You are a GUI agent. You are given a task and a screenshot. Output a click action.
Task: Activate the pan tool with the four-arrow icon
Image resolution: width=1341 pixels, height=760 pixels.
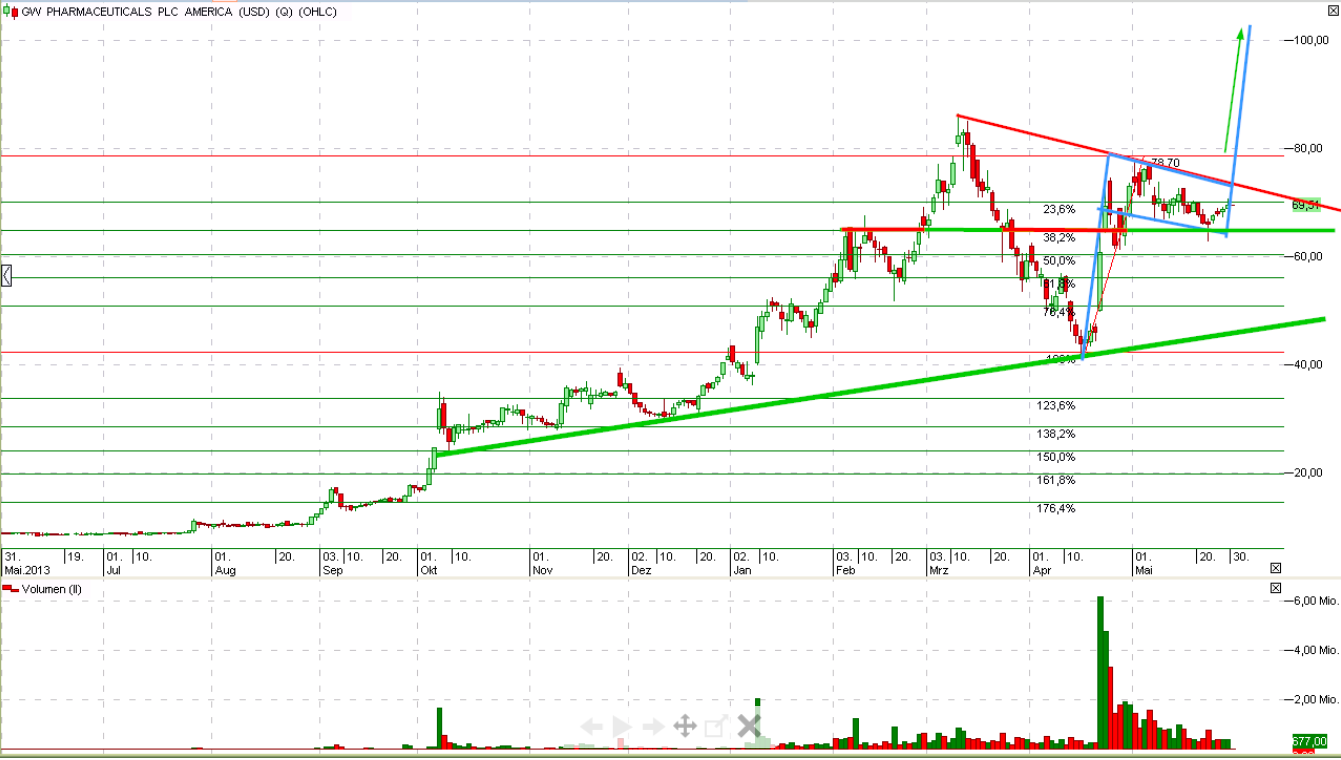(x=685, y=727)
